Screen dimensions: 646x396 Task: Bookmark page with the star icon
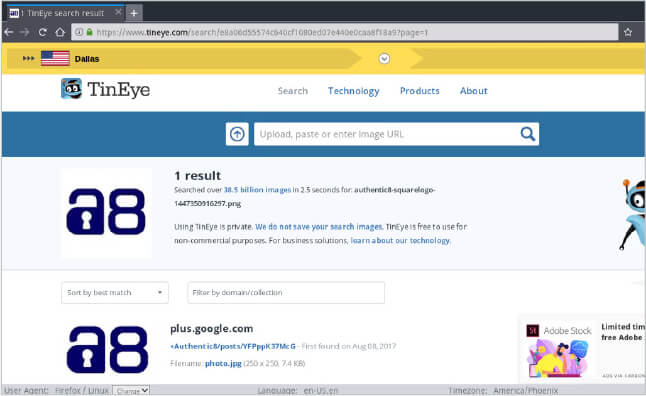[628, 32]
